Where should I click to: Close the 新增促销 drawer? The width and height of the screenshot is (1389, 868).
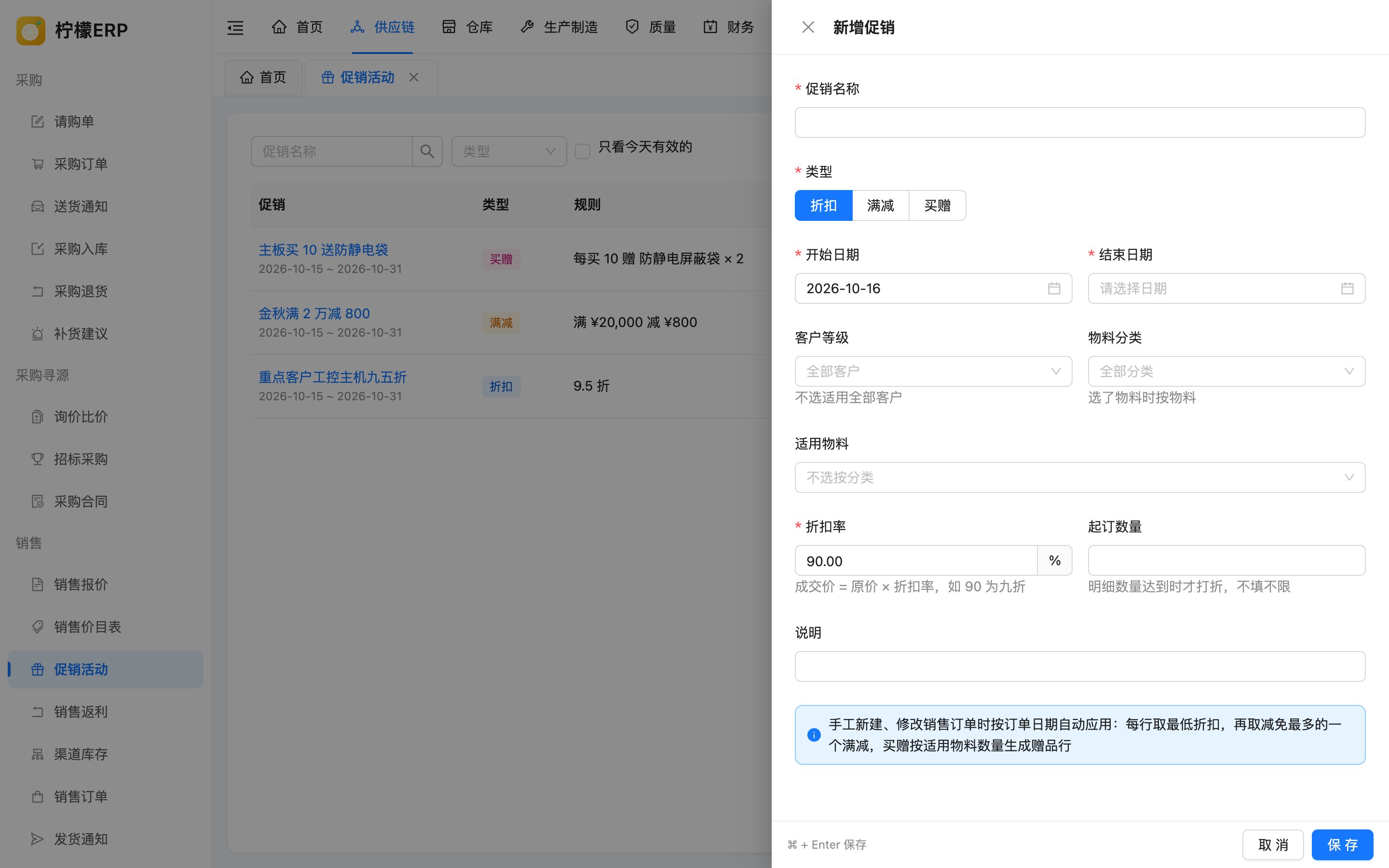click(x=808, y=27)
